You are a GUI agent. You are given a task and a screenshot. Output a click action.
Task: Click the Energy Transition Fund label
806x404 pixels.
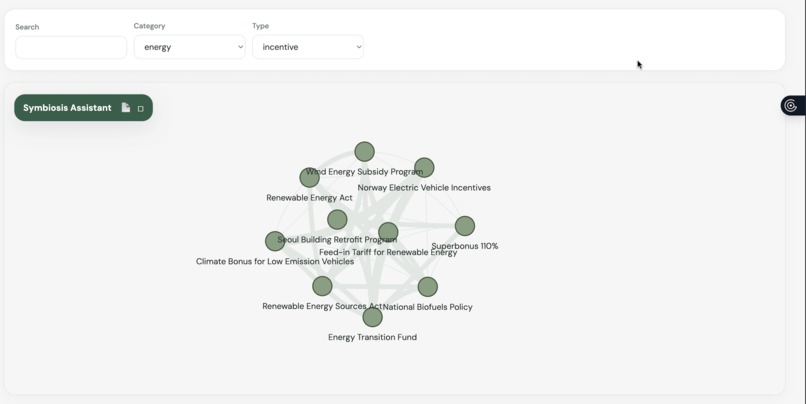[x=373, y=337]
